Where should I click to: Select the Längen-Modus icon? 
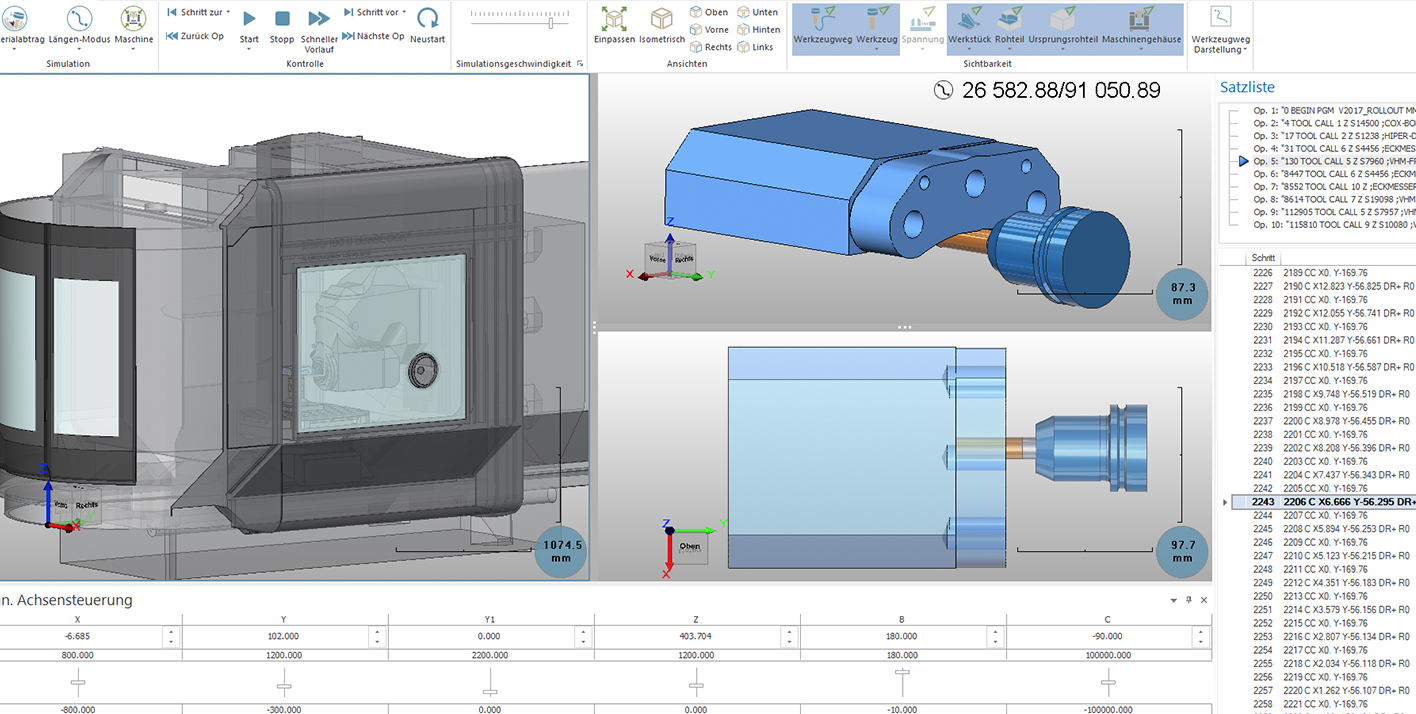click(x=80, y=19)
